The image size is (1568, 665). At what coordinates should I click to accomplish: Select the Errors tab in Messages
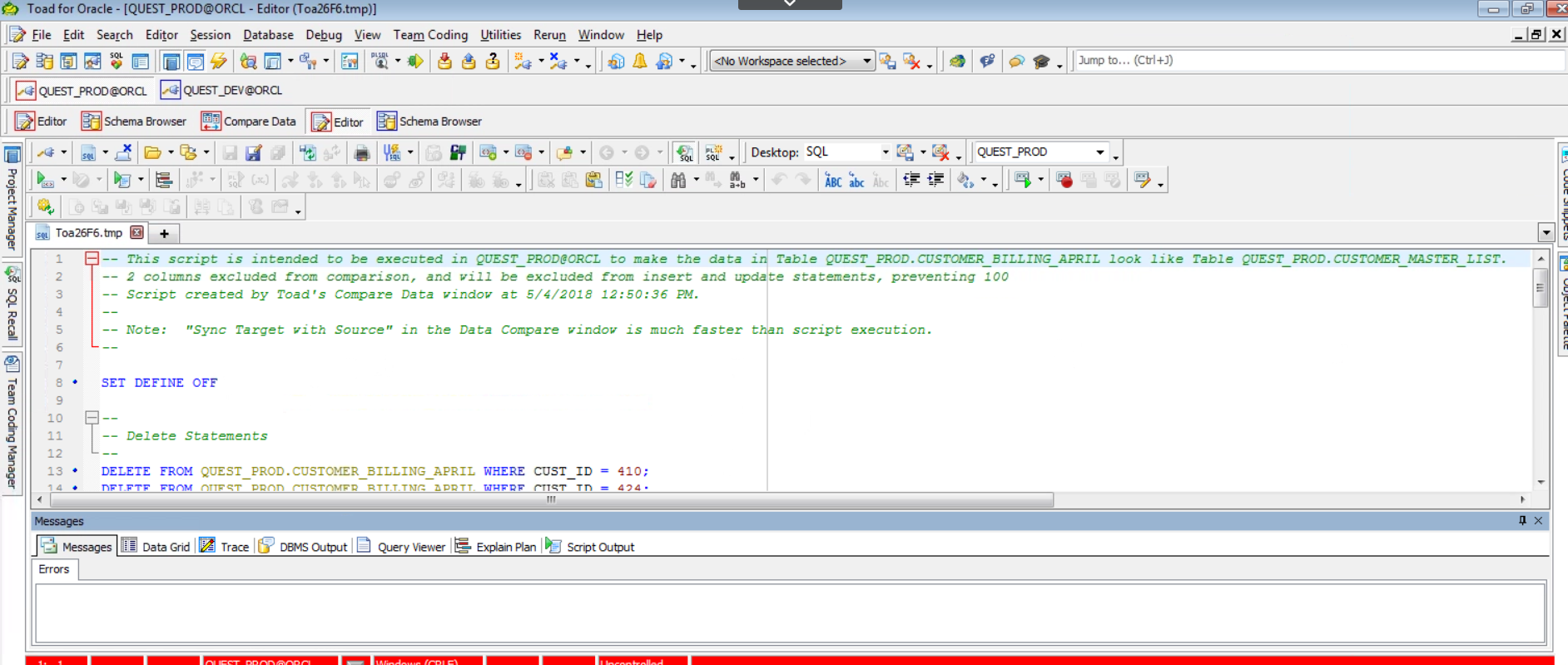pyautogui.click(x=54, y=569)
